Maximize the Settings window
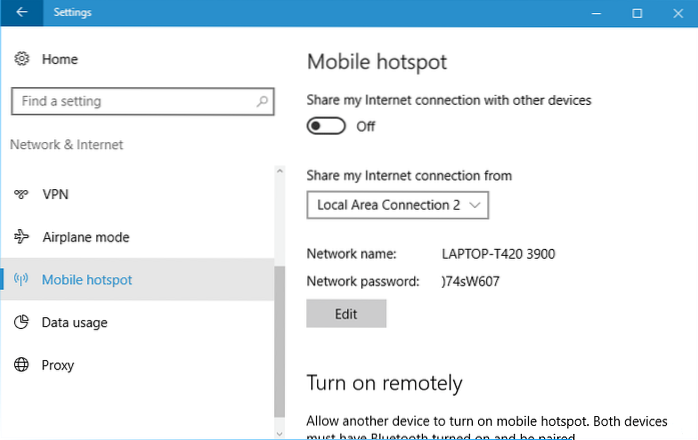Screen dimensions: 698x440 coord(637,13)
